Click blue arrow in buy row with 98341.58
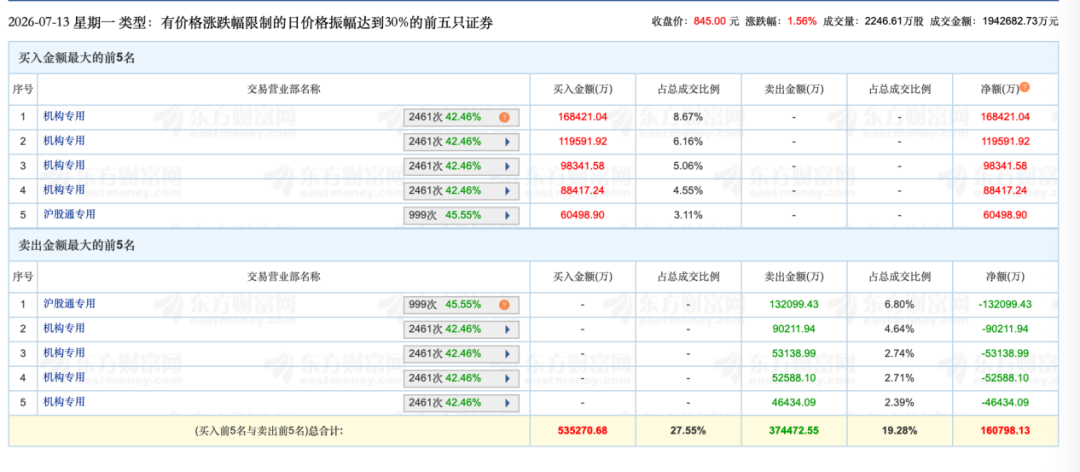 tap(508, 166)
